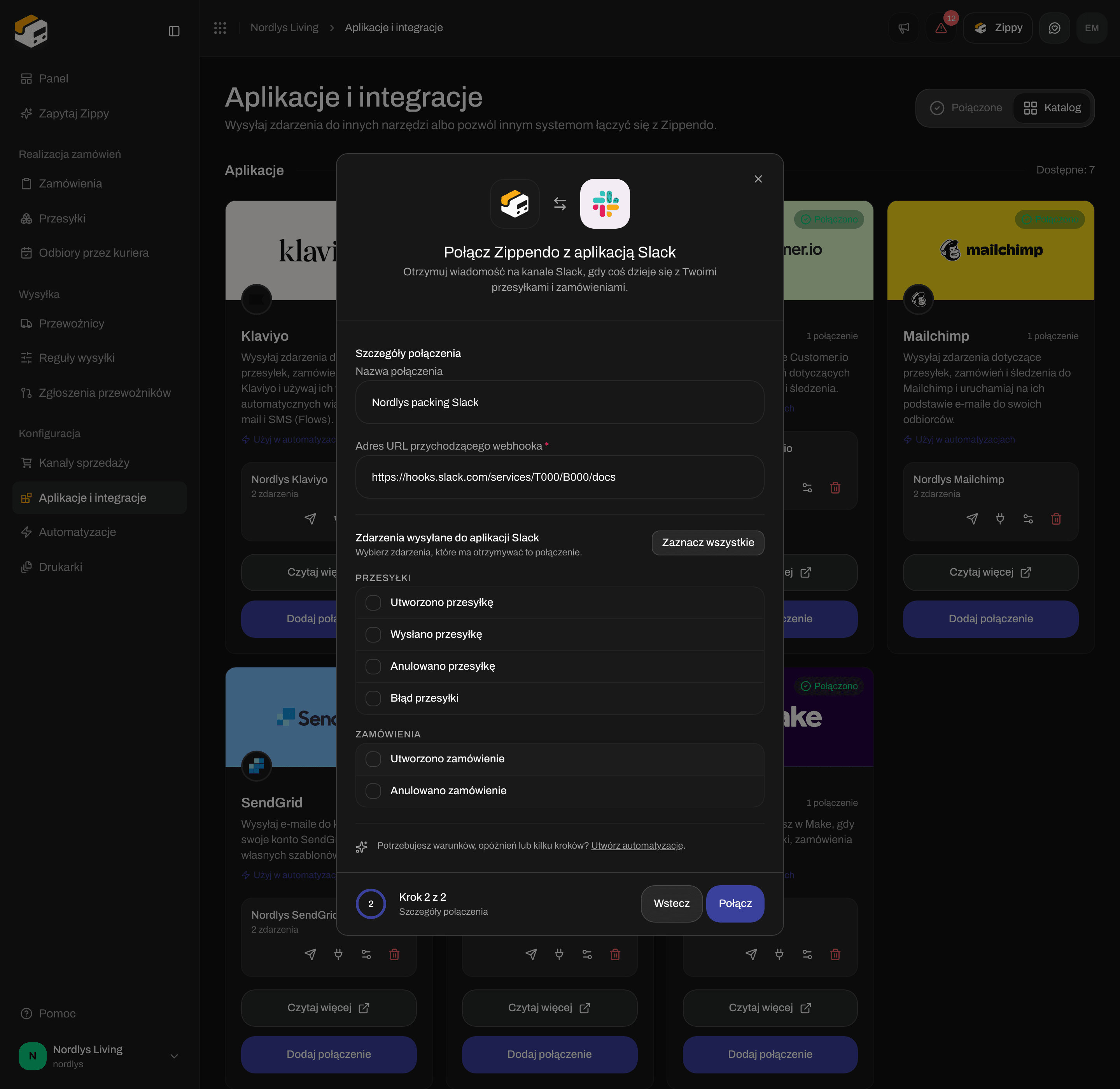The width and height of the screenshot is (1120, 1089).
Task: Close the Slack connection dialog
Action: [758, 179]
